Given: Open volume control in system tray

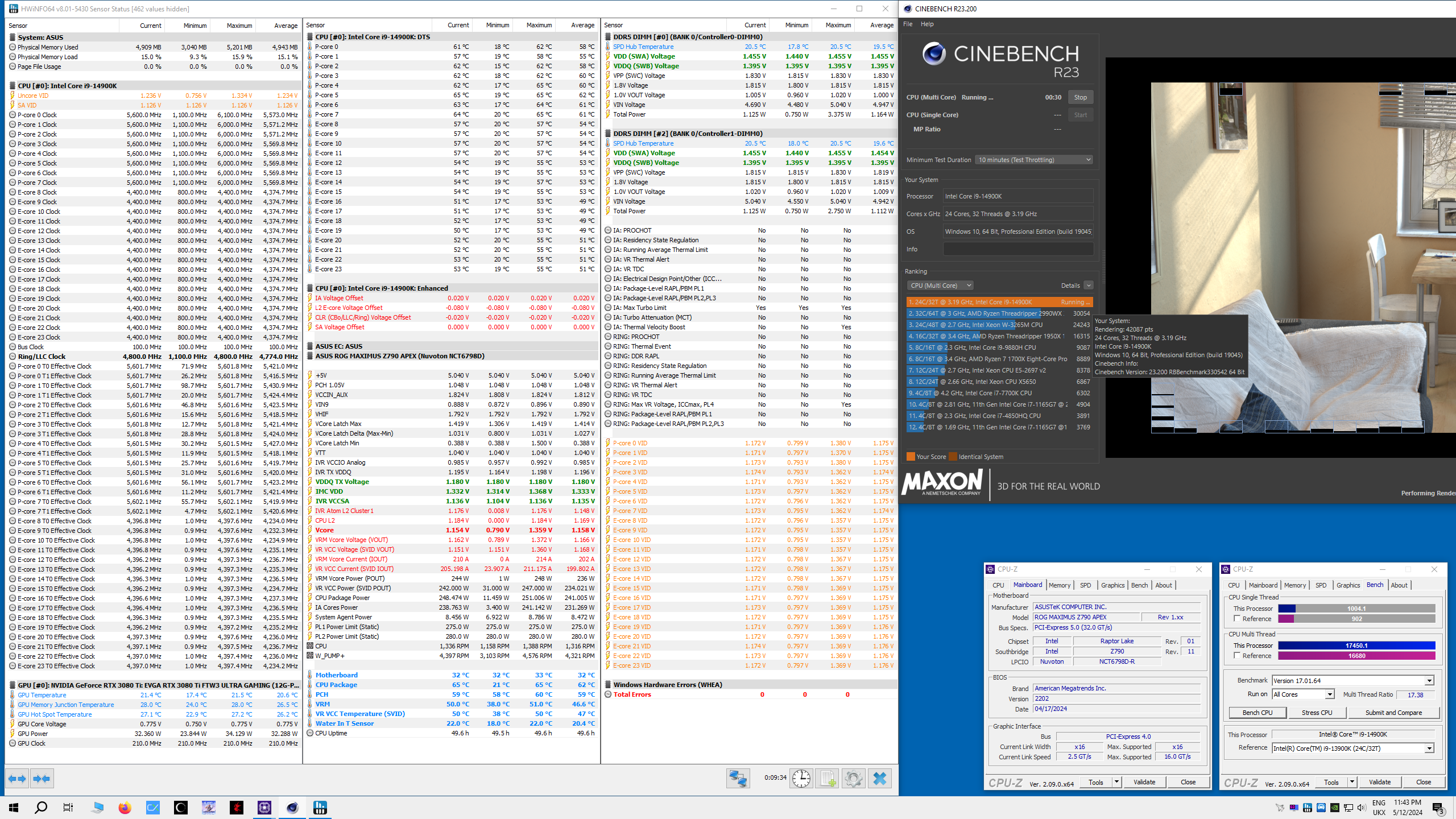Looking at the screenshot, I should point(1361,808).
